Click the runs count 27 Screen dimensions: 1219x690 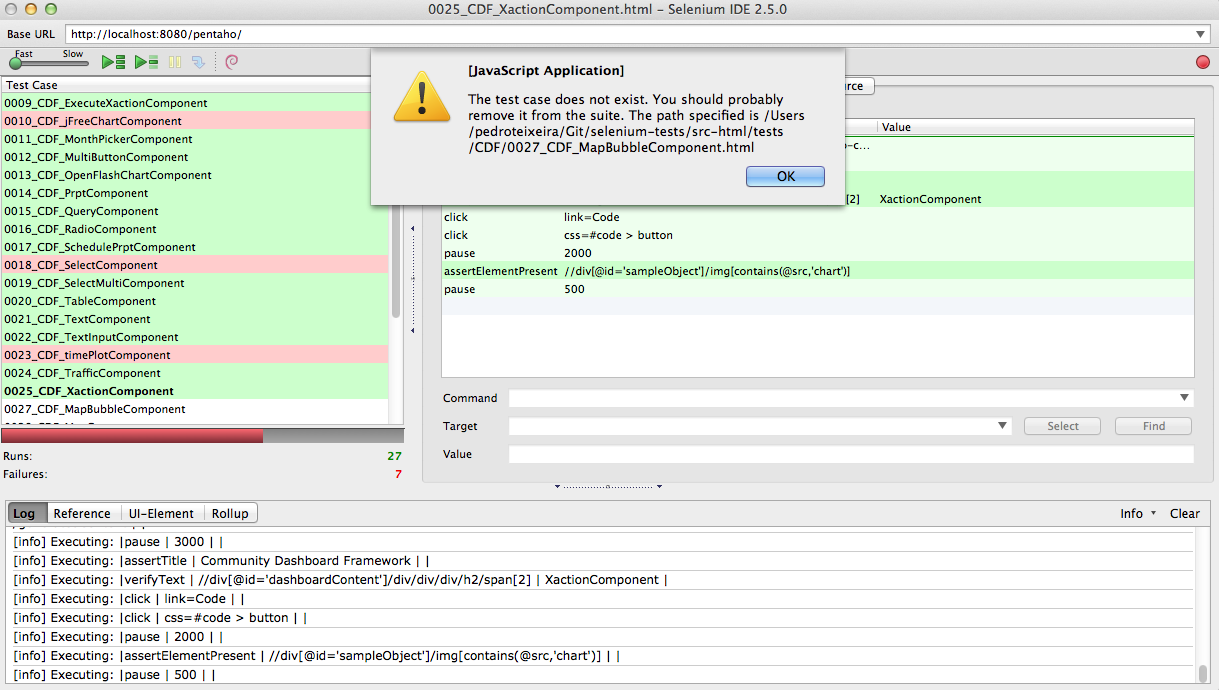[x=394, y=456]
